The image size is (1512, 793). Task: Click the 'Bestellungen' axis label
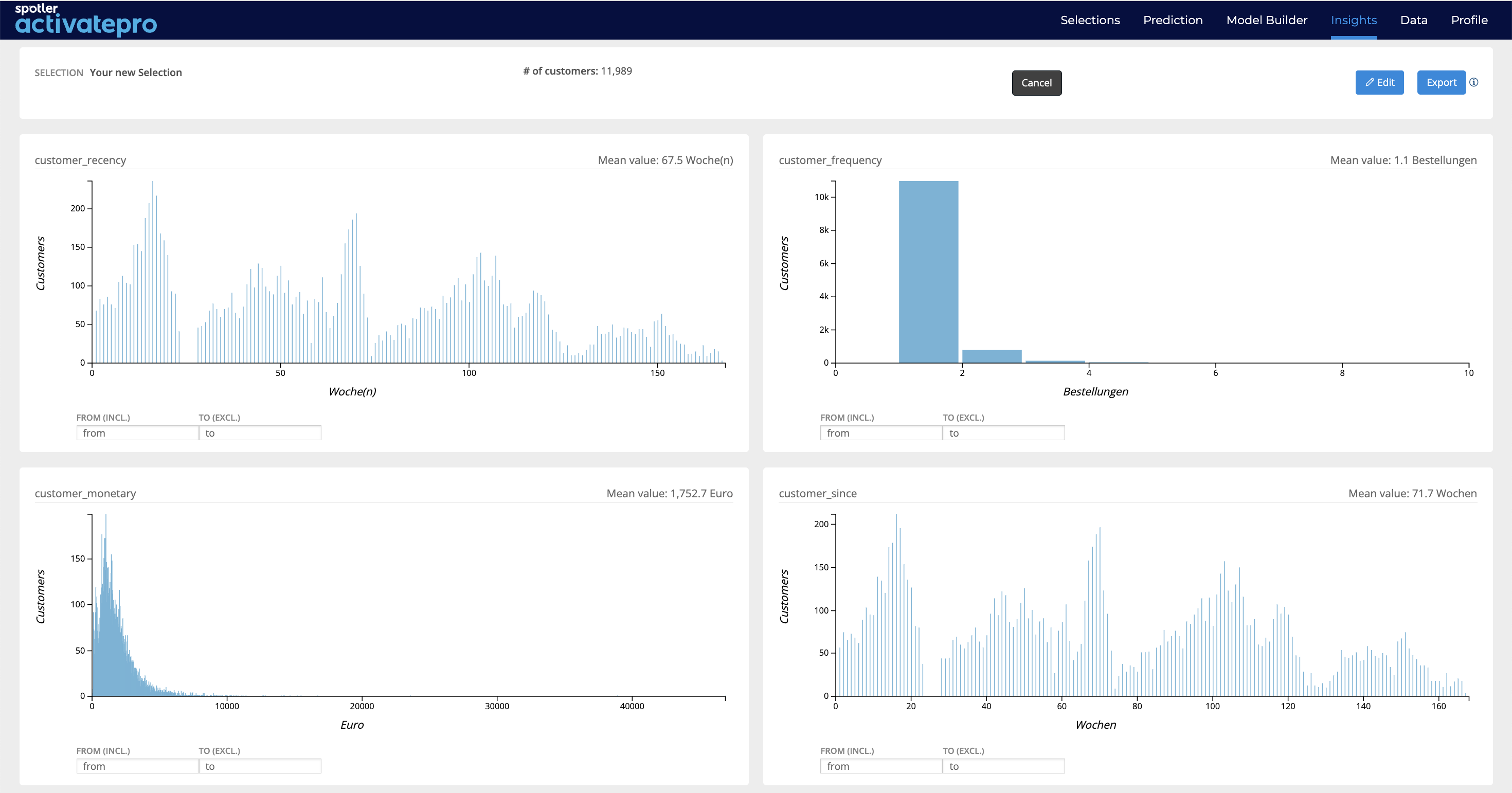click(1095, 391)
